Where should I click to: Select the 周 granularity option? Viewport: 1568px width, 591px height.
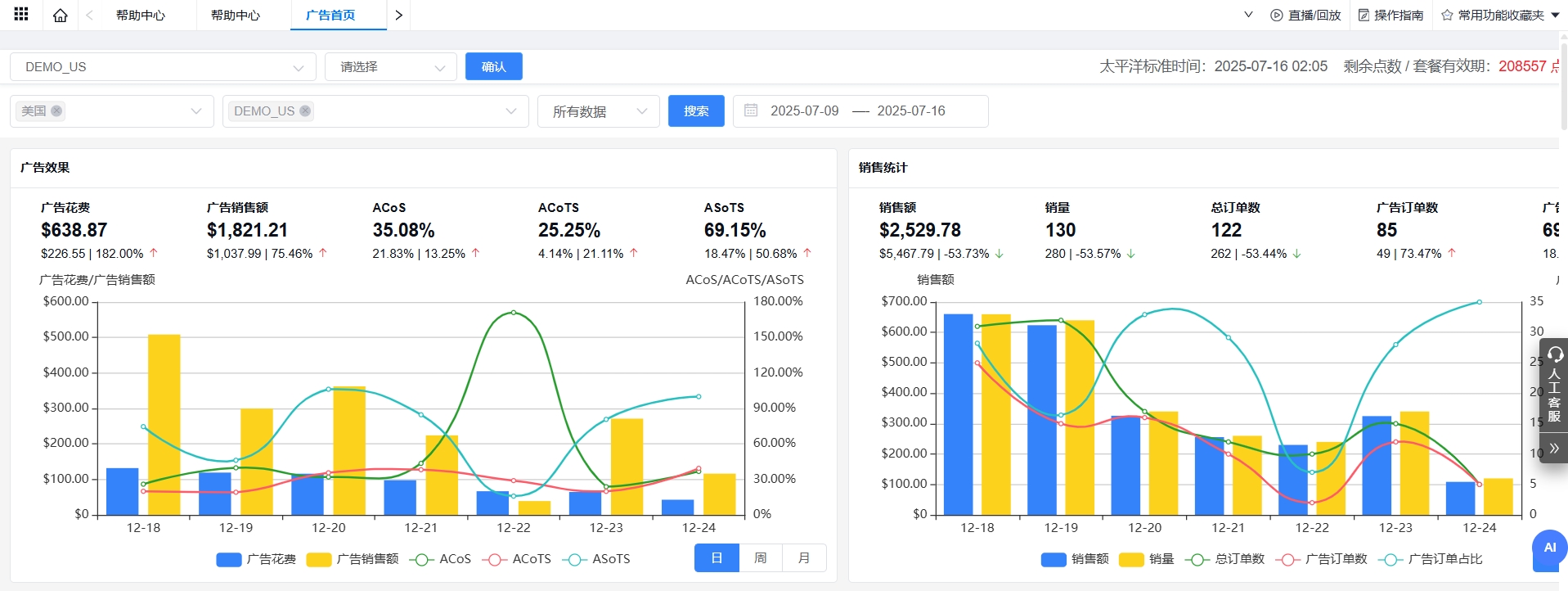tap(761, 558)
